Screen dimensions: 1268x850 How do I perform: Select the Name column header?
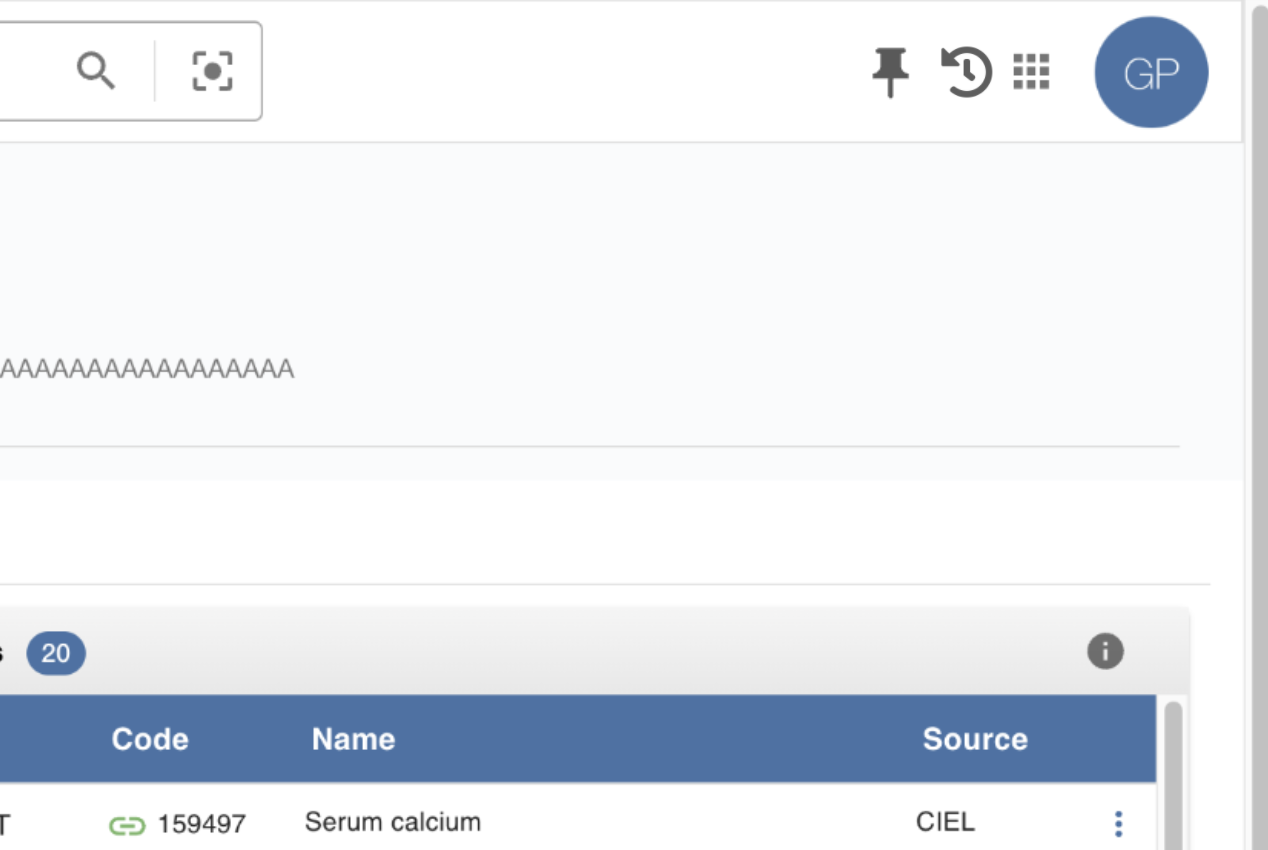352,739
